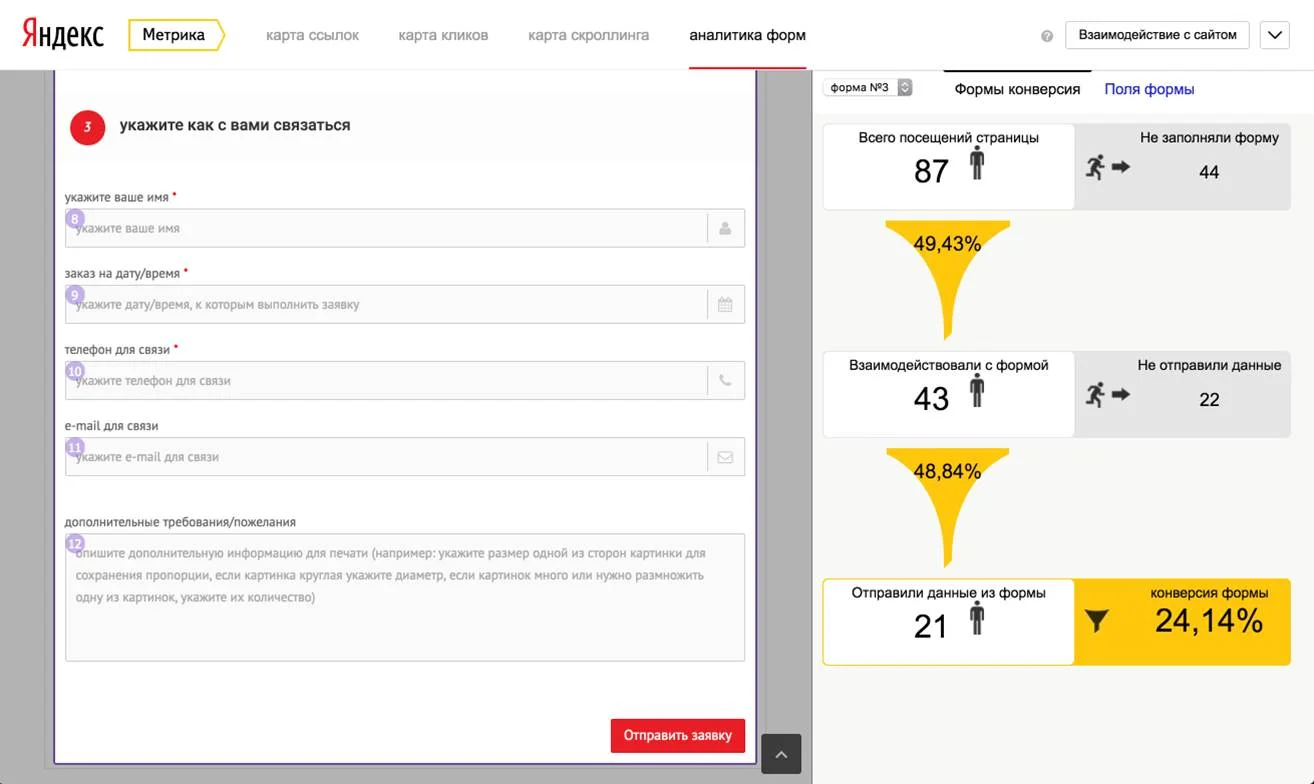The height and width of the screenshot is (784, 1314).
Task: Click the value 44 under Не заполняли форму
Action: pos(1209,172)
